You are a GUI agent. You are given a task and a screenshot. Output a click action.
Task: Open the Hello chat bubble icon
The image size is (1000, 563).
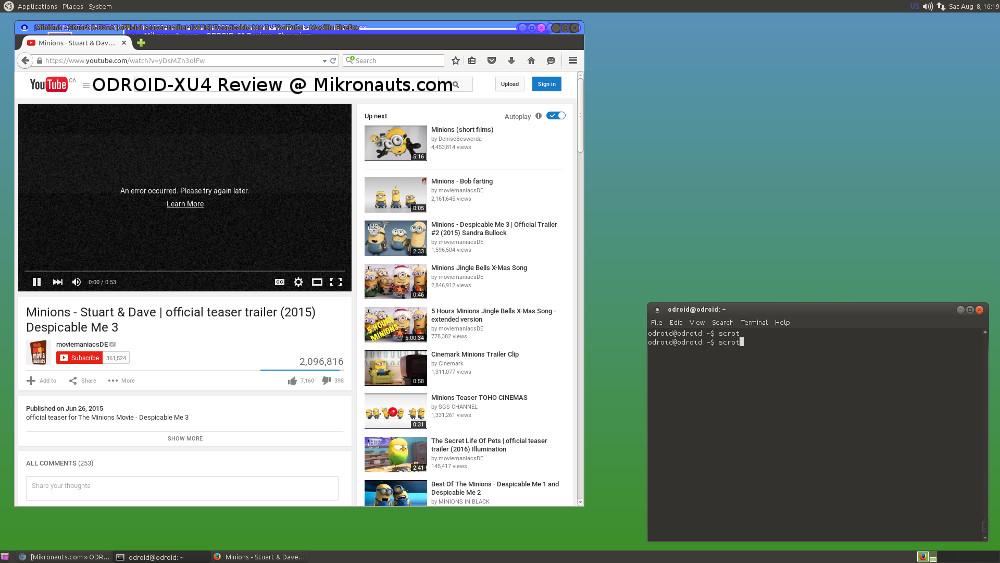(551, 61)
